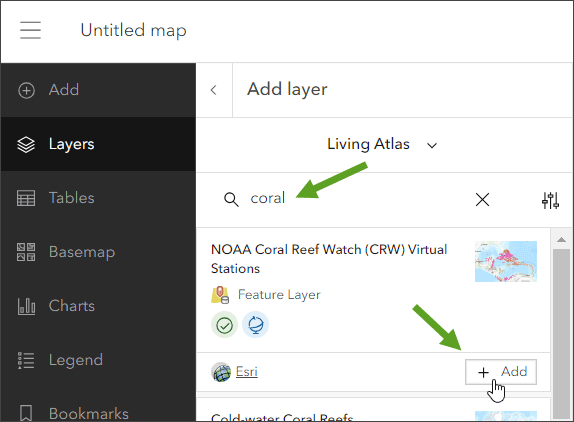Open NOAA Coral Reef Watch Virtual Stations title
Screen dimensions: 574x422
(x=329, y=259)
